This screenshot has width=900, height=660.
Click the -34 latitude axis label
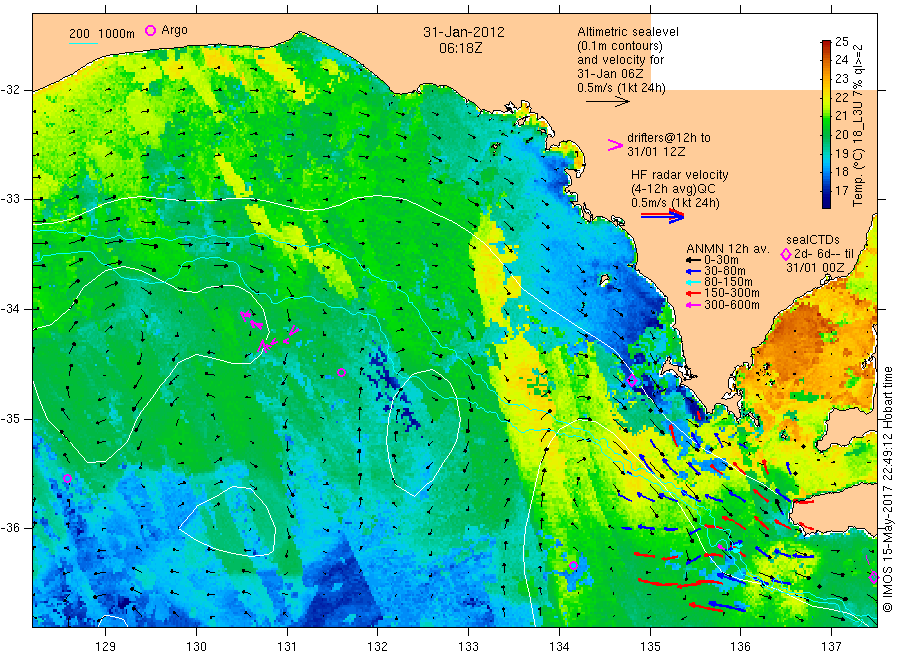(10, 309)
